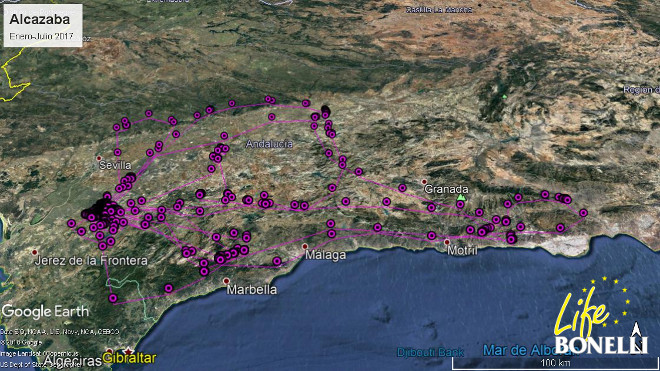Click the red dot next to Sevilla
The image size is (660, 371).
[99, 158]
